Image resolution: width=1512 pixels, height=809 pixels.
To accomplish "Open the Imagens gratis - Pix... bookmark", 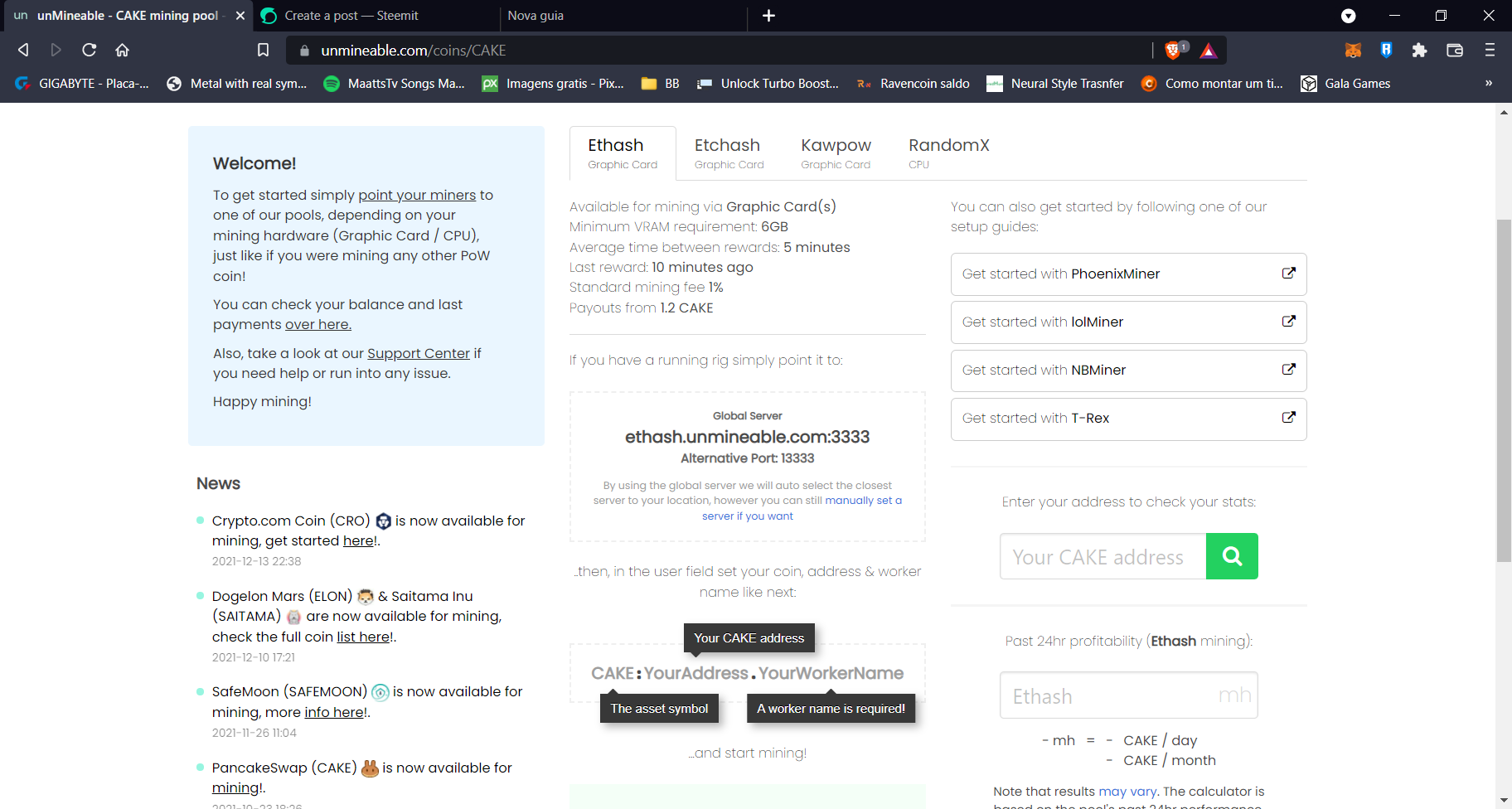I will click(x=554, y=84).
